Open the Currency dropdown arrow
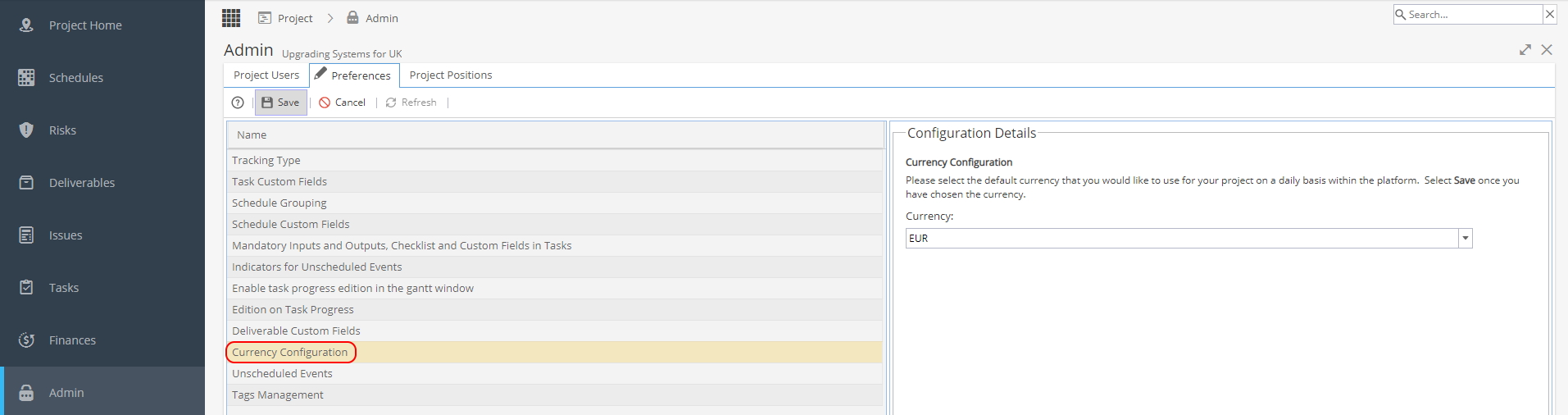This screenshot has height=415, width=1568. (1465, 239)
